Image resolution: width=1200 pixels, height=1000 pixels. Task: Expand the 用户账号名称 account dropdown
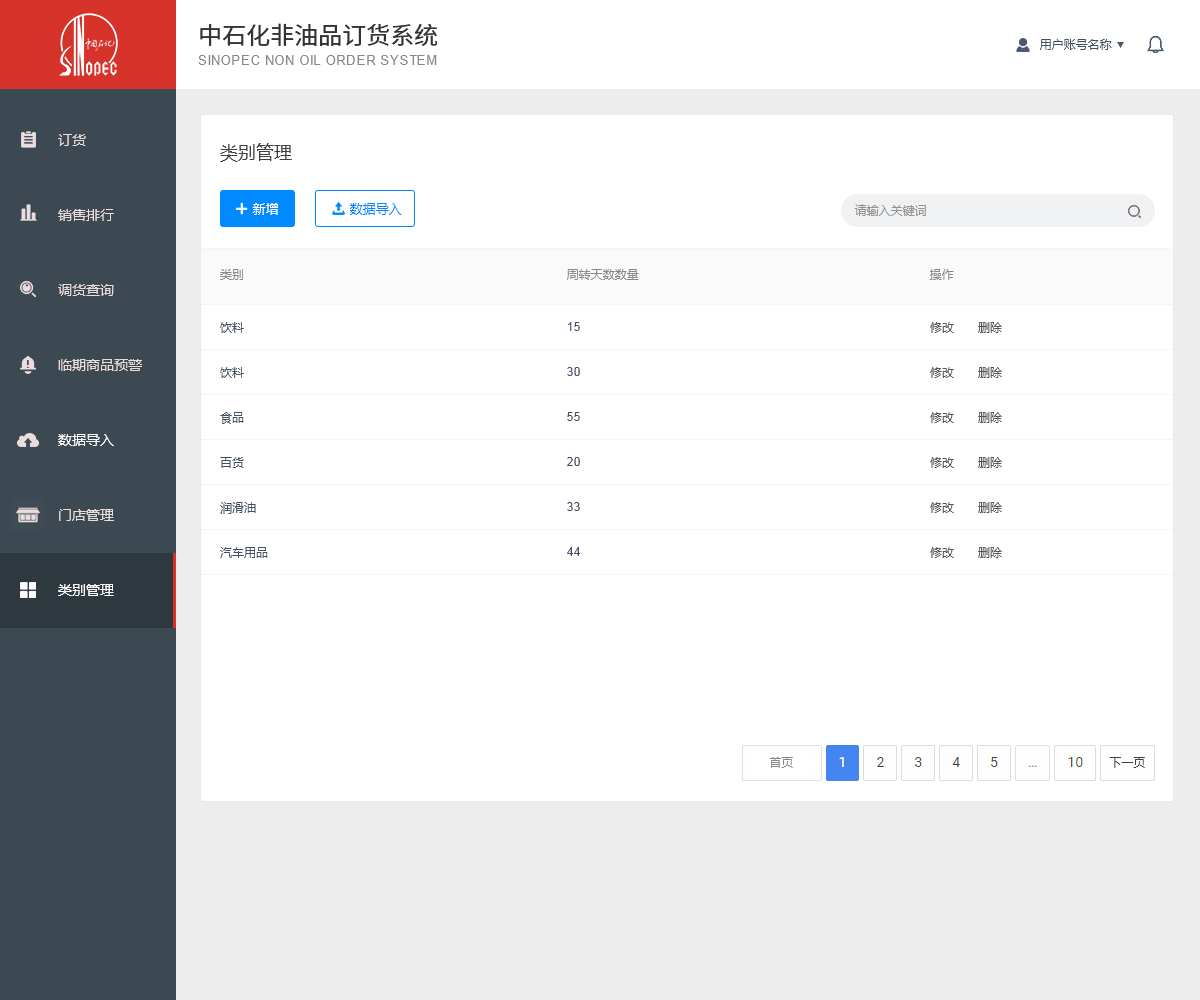point(1071,45)
